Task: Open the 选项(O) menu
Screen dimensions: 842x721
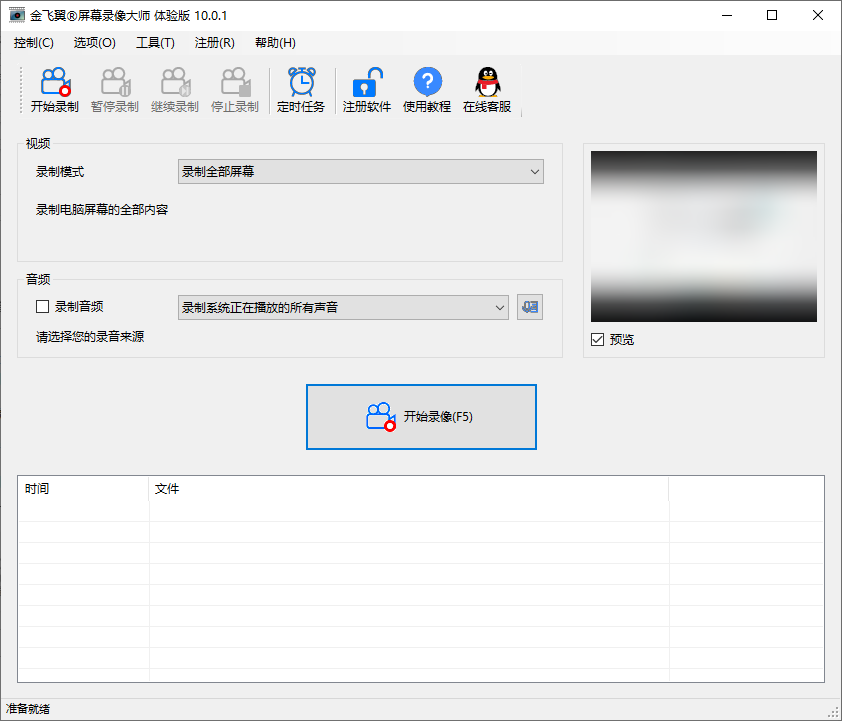Action: pyautogui.click(x=95, y=43)
